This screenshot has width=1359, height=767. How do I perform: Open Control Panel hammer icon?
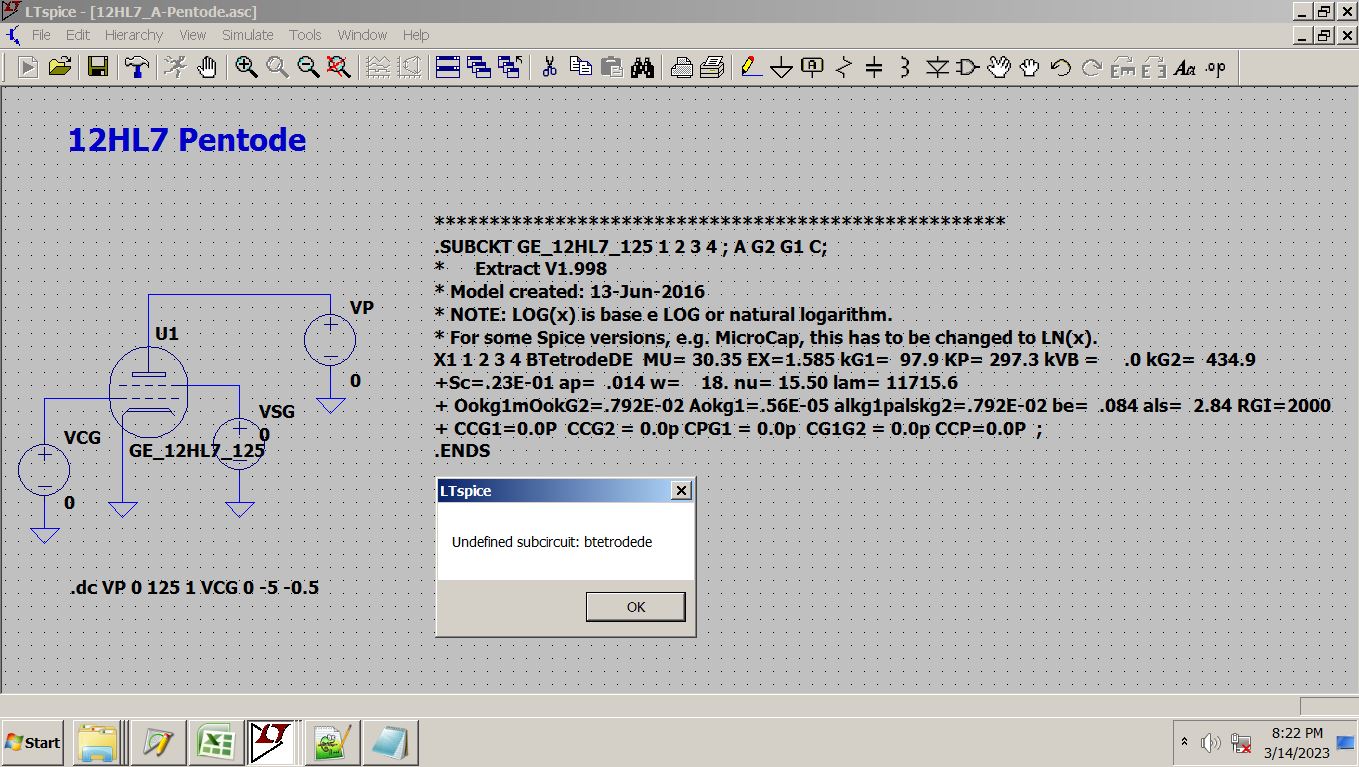click(136, 67)
